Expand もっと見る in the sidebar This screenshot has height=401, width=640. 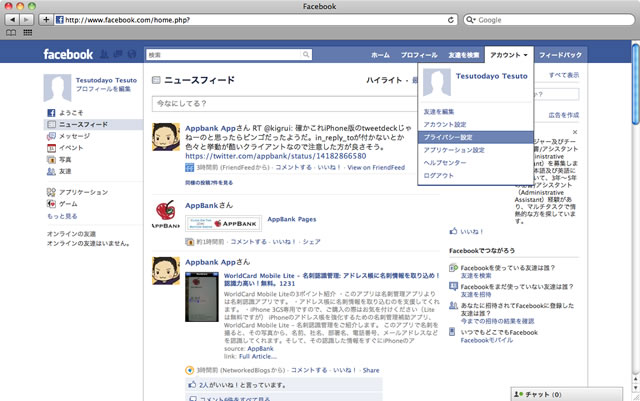coord(62,216)
